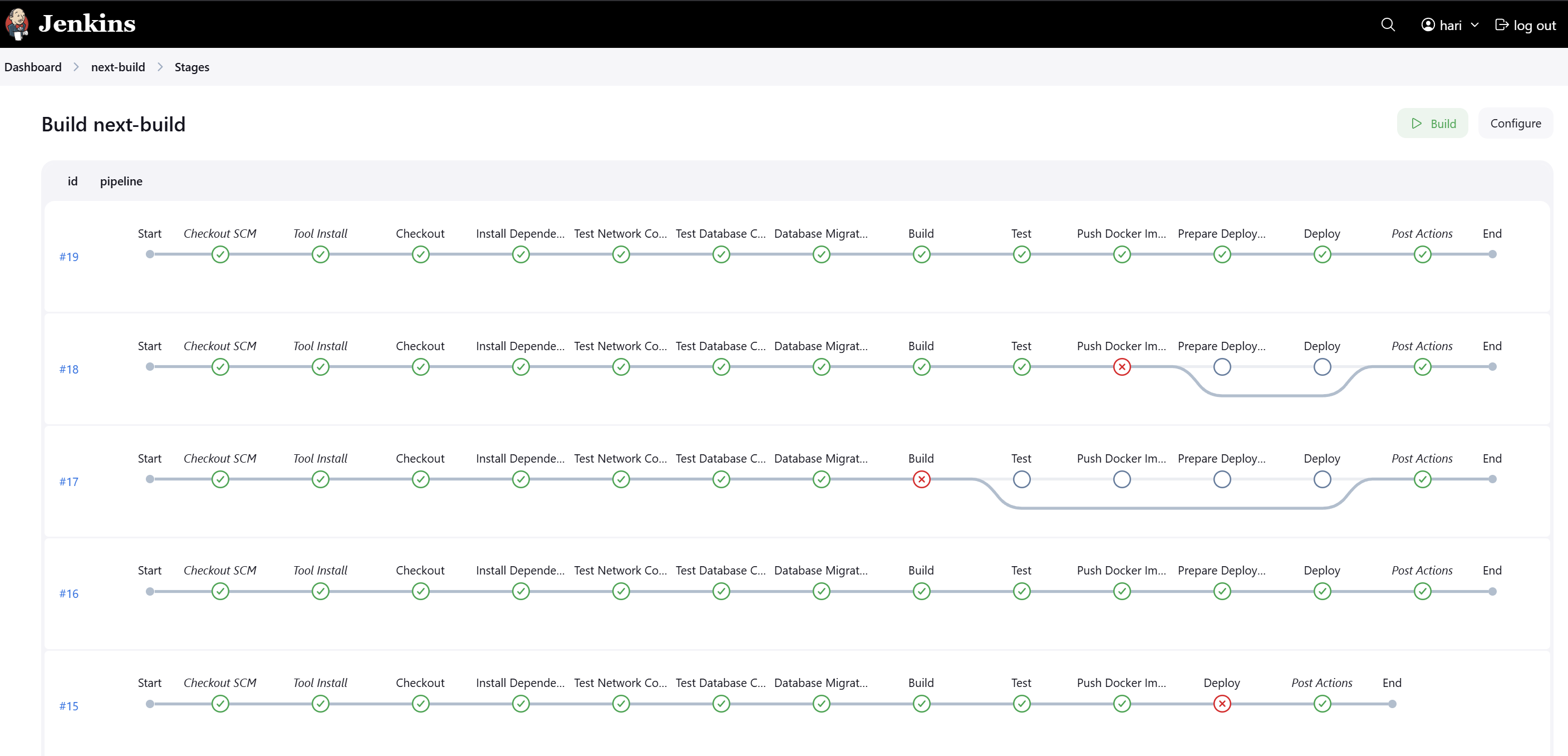Click Database Migration success icon in #17
The width and height of the screenshot is (1568, 756).
coord(822,480)
